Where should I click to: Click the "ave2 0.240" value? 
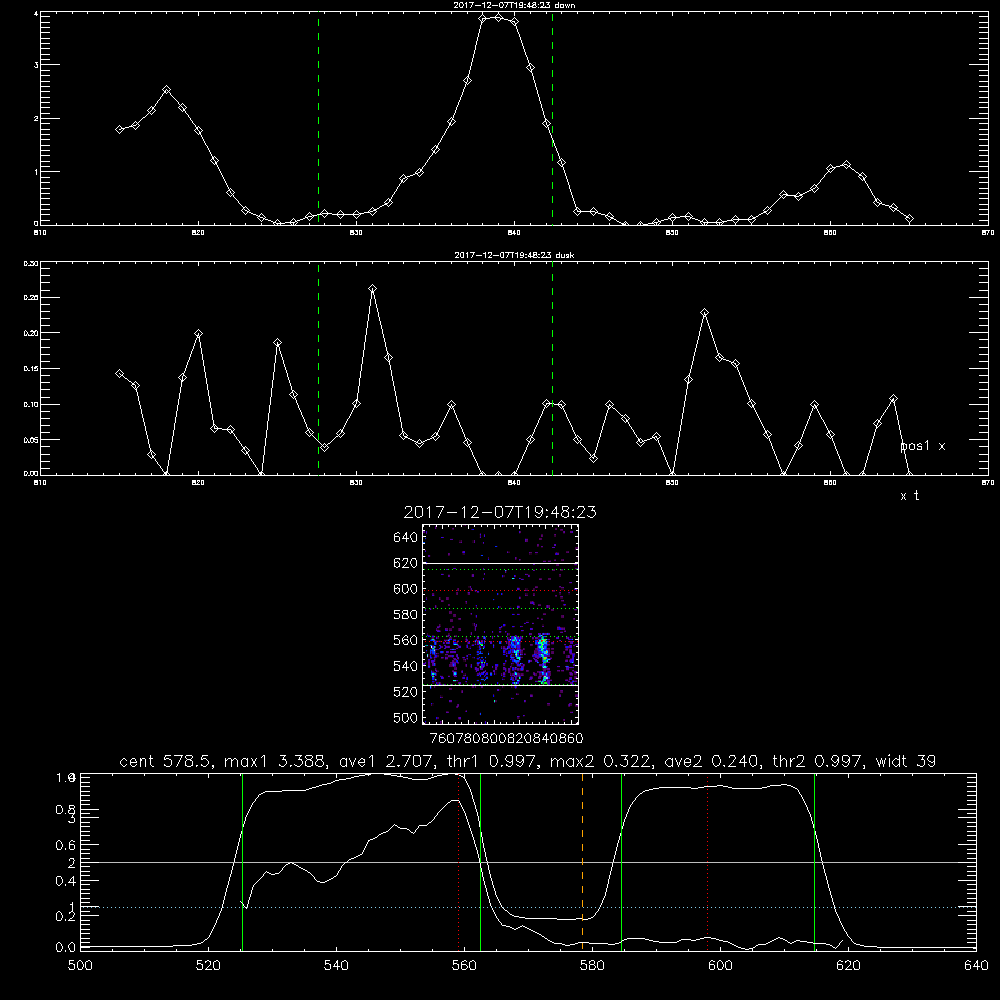pos(710,761)
